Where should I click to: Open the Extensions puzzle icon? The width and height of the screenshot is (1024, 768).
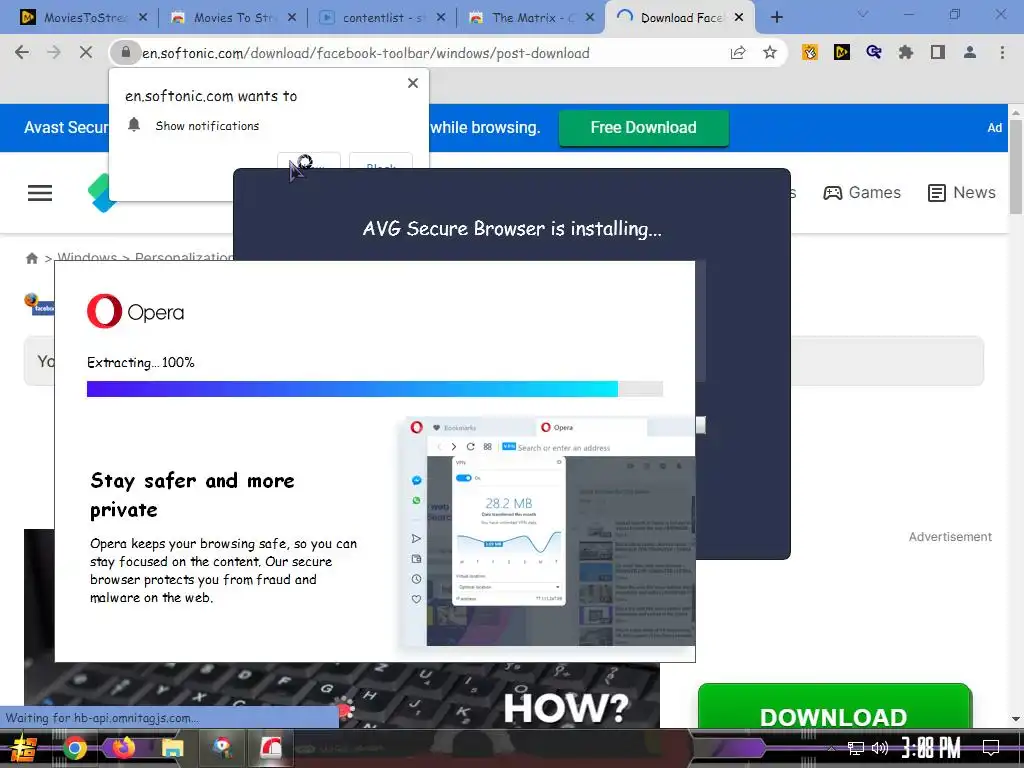point(906,53)
